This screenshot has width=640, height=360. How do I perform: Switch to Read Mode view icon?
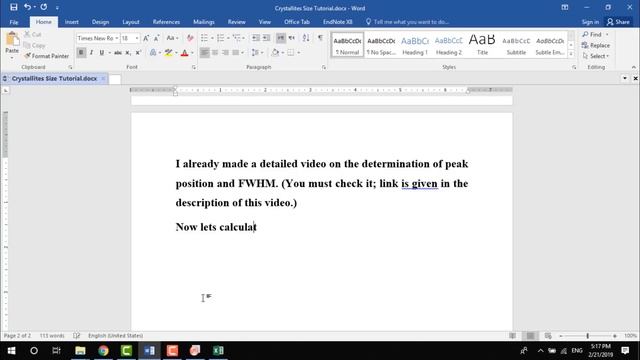pyautogui.click(x=513, y=336)
